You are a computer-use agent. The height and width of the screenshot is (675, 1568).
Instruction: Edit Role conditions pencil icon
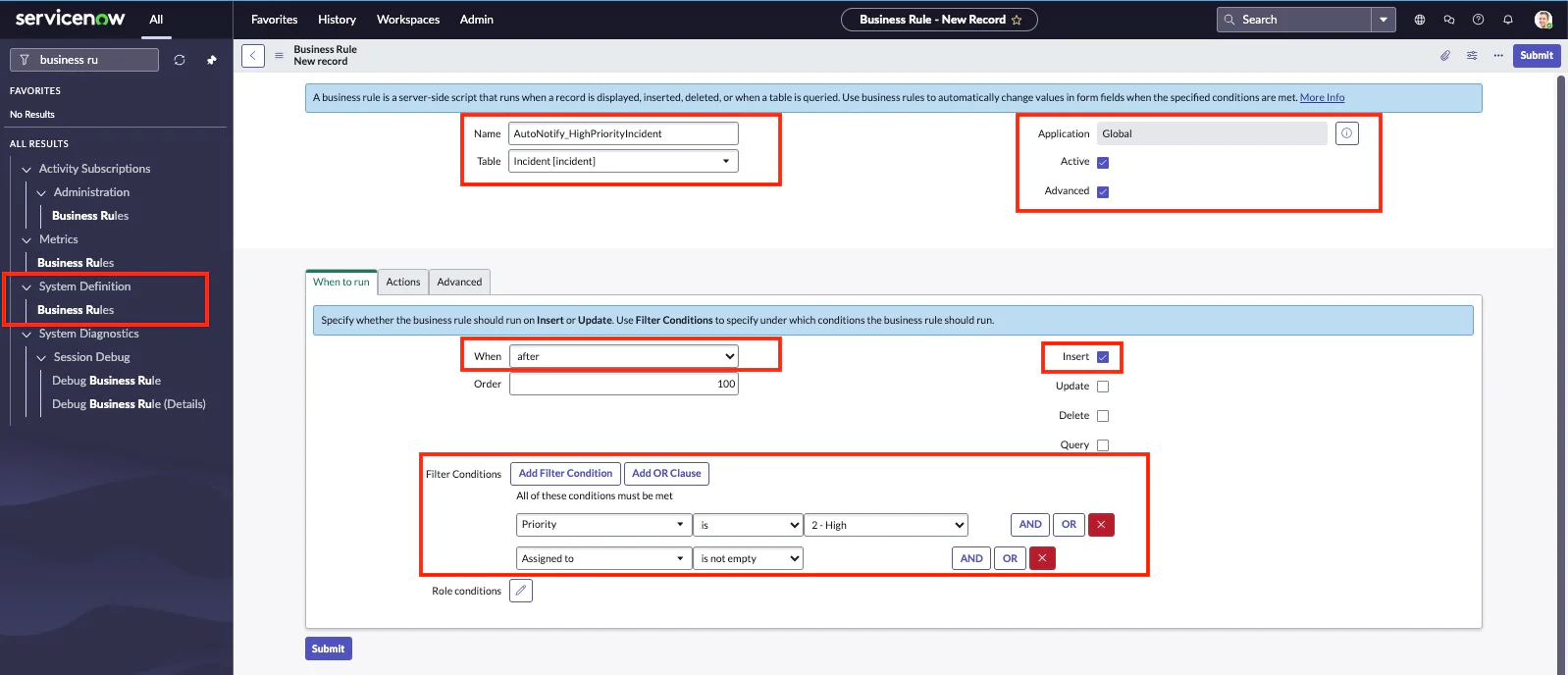coord(521,591)
